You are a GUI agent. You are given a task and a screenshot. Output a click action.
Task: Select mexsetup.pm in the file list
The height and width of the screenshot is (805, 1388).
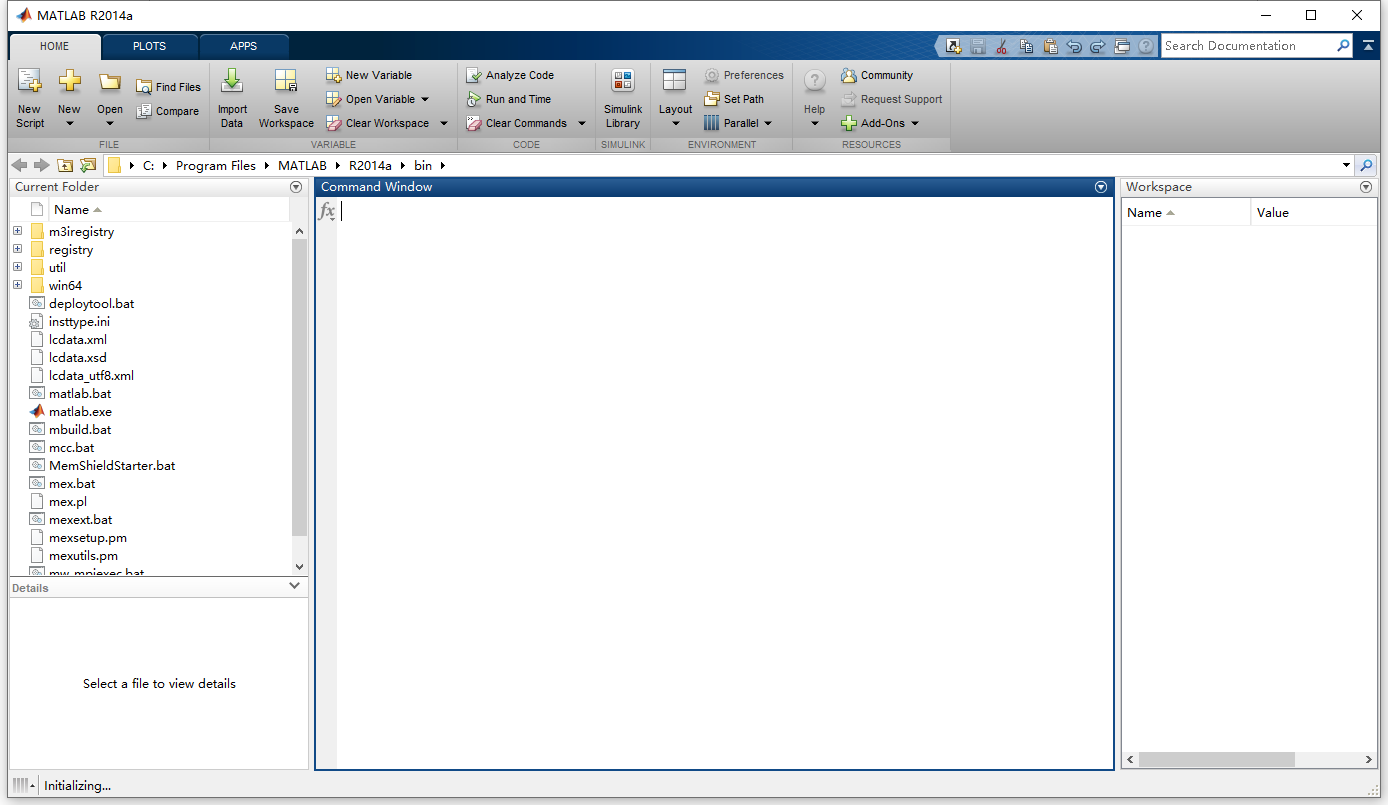(88, 537)
